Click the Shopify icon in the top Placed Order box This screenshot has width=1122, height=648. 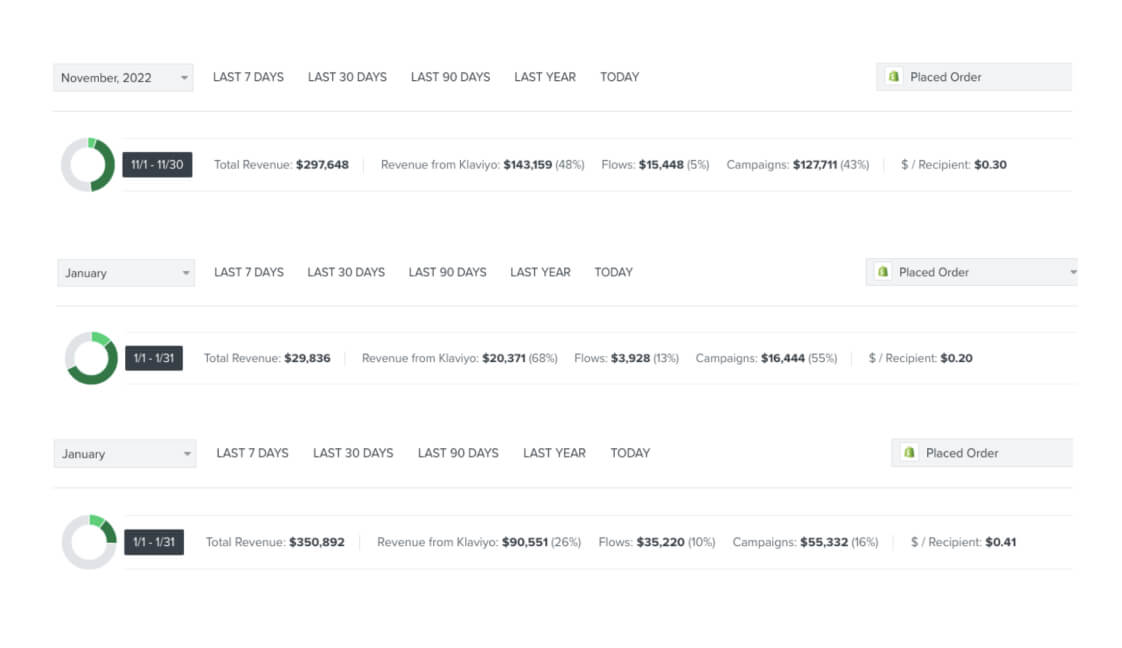click(x=893, y=76)
